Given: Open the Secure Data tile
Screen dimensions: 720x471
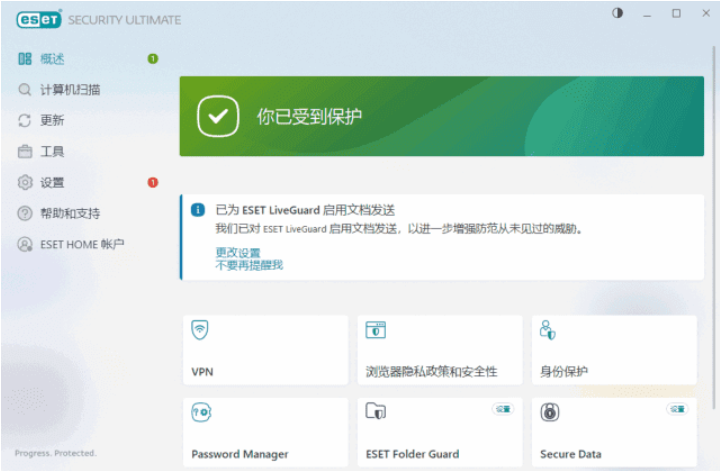Looking at the screenshot, I should tap(614, 432).
